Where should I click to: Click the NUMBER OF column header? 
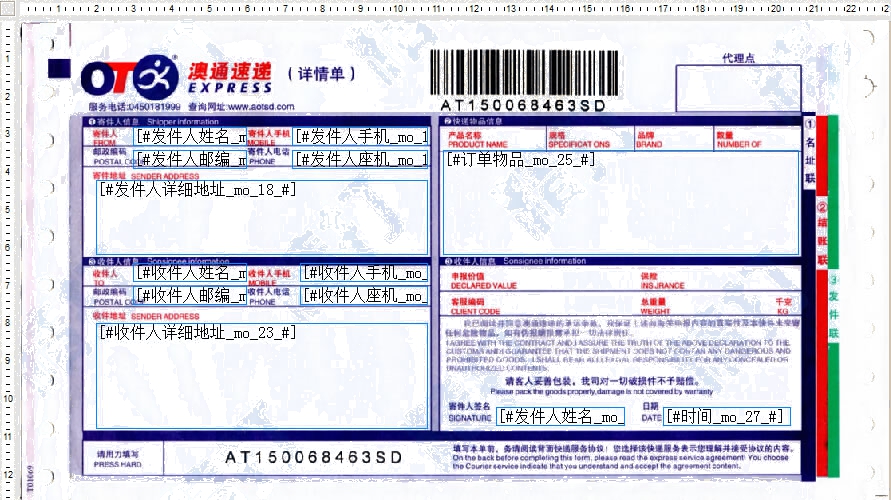tap(739, 144)
